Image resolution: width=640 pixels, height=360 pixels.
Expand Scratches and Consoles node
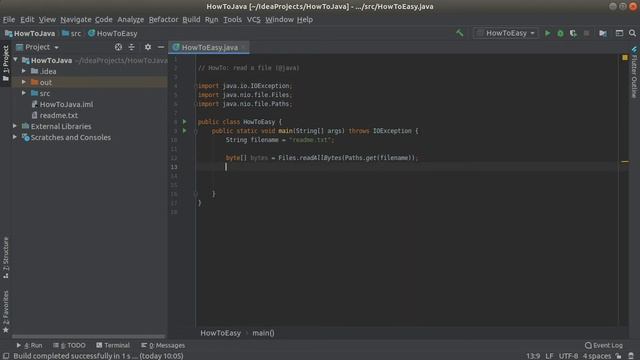pyautogui.click(x=15, y=137)
